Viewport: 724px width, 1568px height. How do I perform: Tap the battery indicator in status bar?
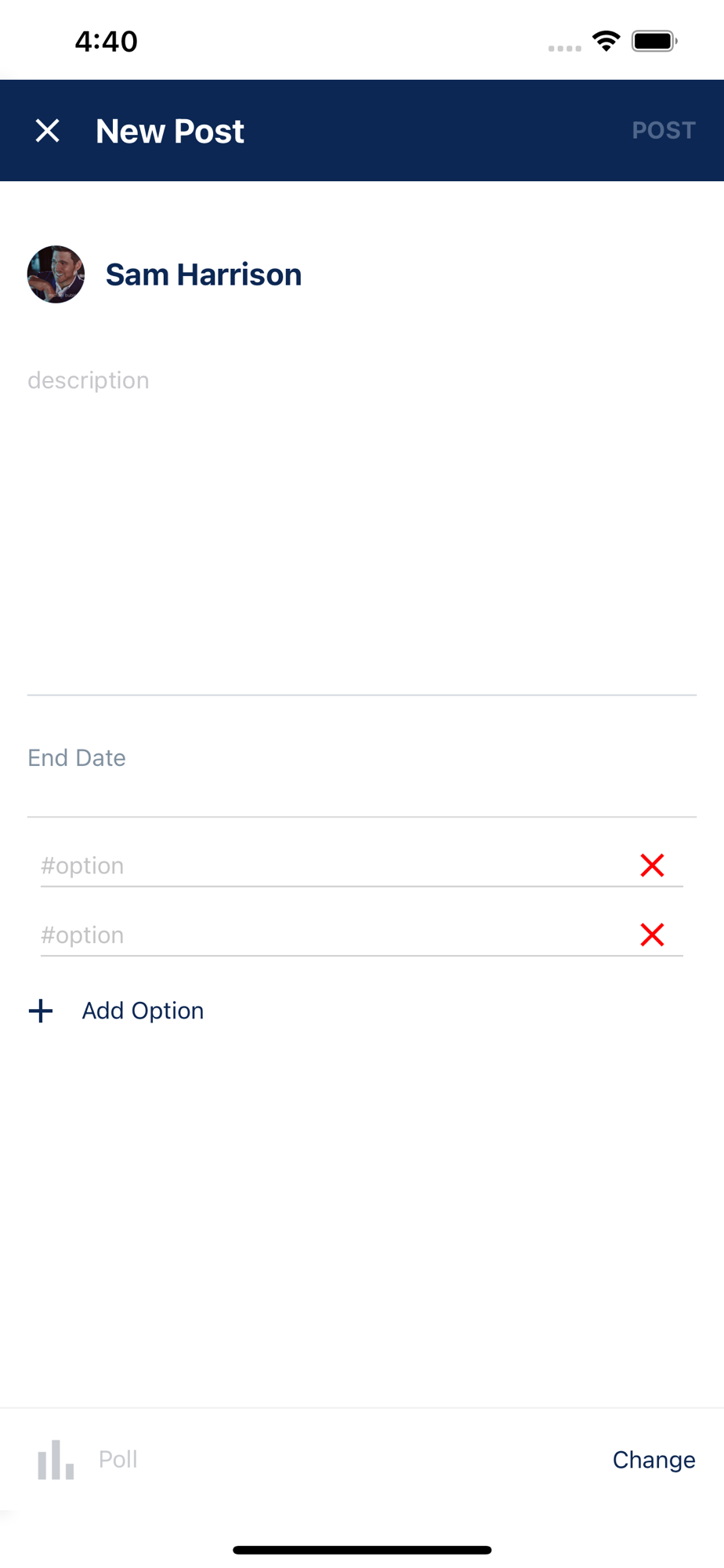tap(654, 41)
